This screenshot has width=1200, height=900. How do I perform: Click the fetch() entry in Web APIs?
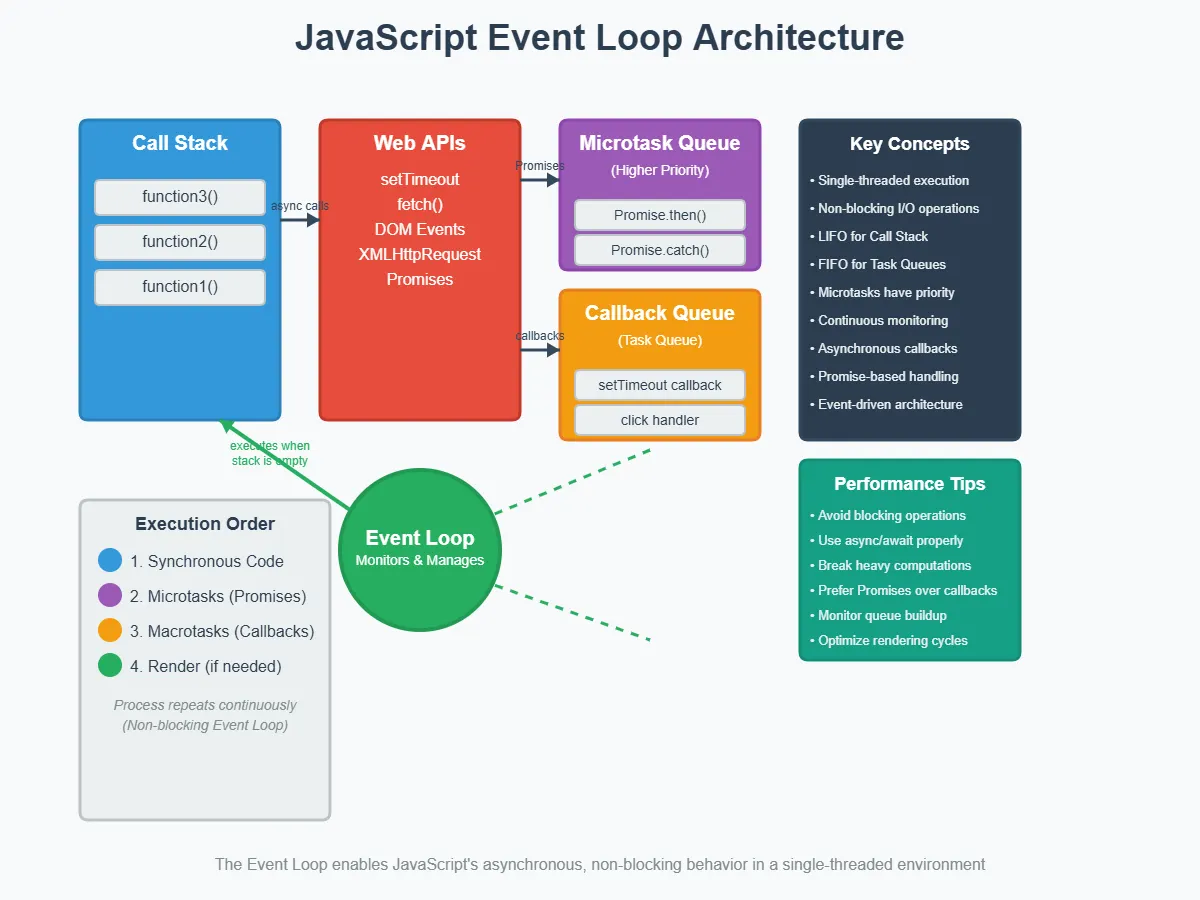[x=420, y=204]
